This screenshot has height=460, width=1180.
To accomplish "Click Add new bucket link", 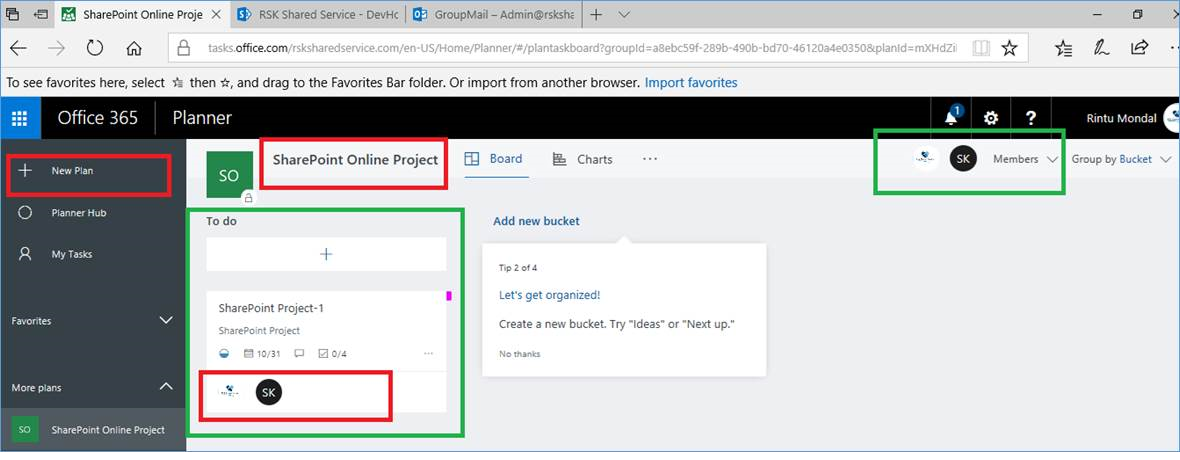I will 537,221.
